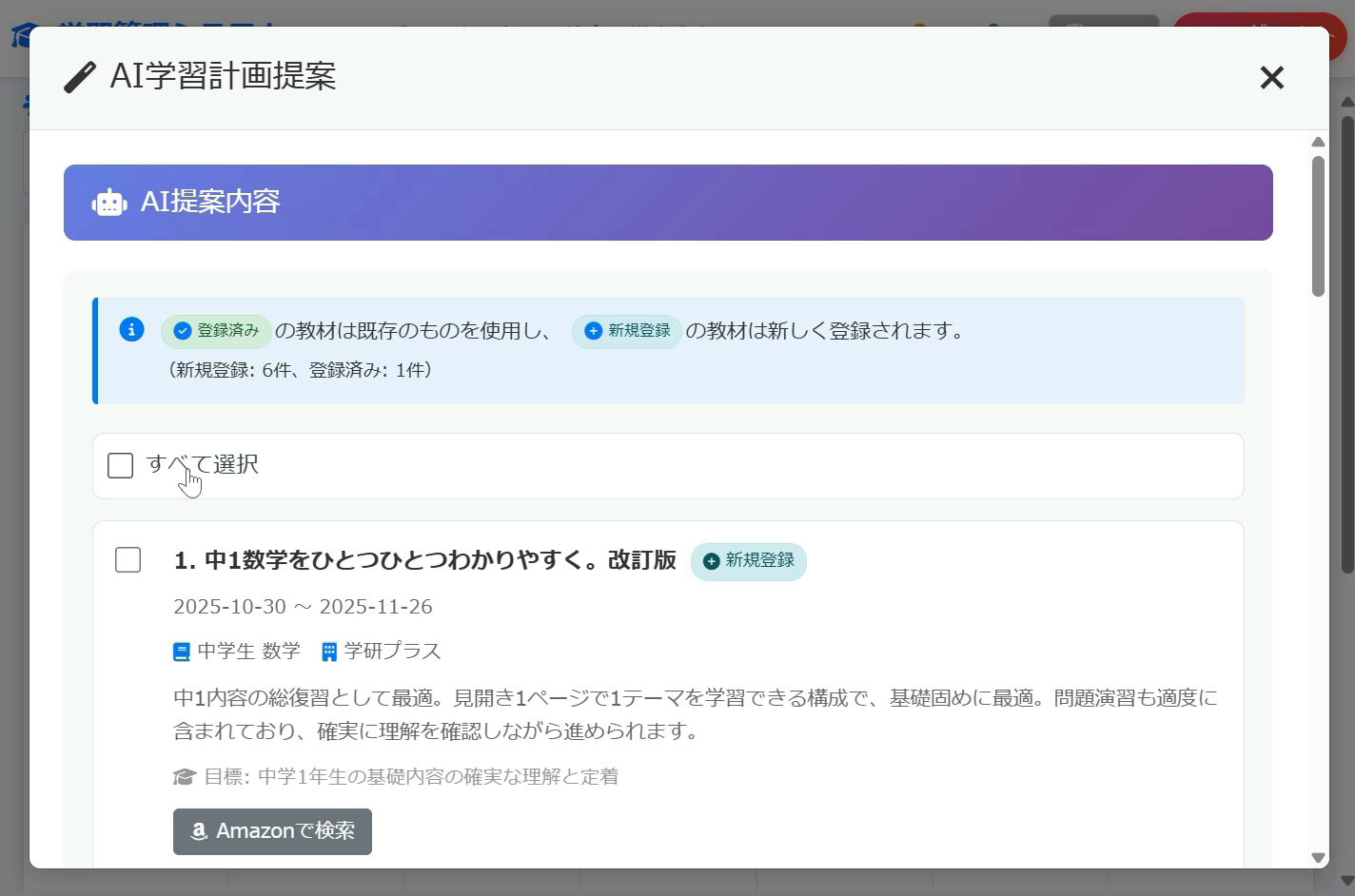Viewport: 1355px width, 896px height.
Task: Close the AI学習計画提案 dialog
Action: click(1271, 78)
